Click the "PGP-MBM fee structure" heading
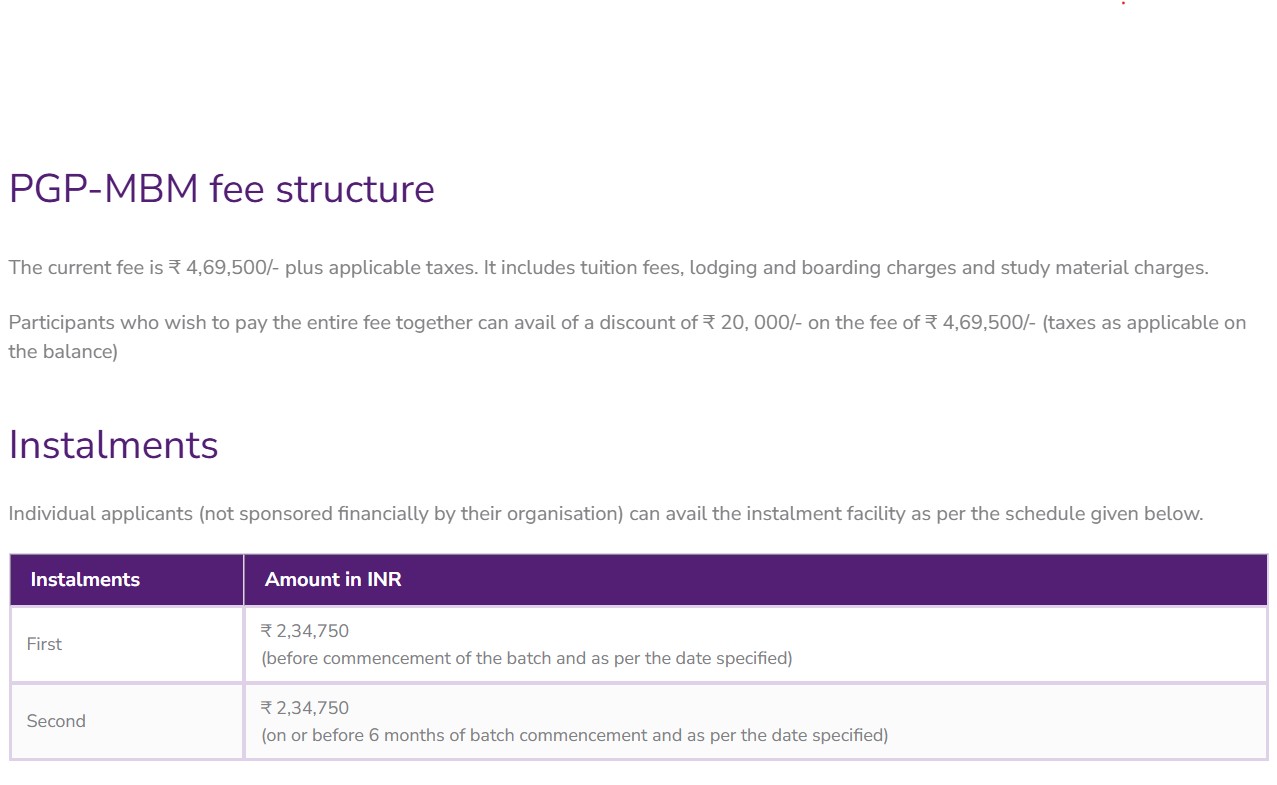Screen dimensions: 1277x785 tap(221, 189)
